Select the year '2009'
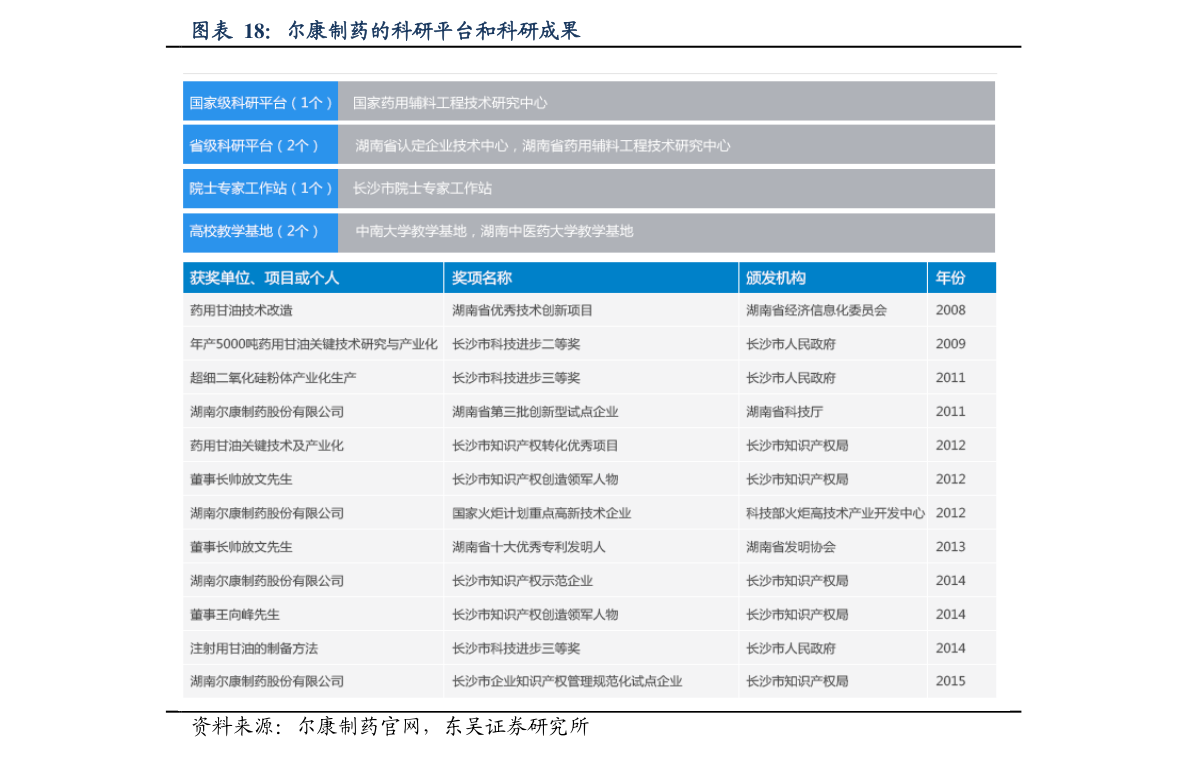This screenshot has width=1191, height=758. point(950,344)
